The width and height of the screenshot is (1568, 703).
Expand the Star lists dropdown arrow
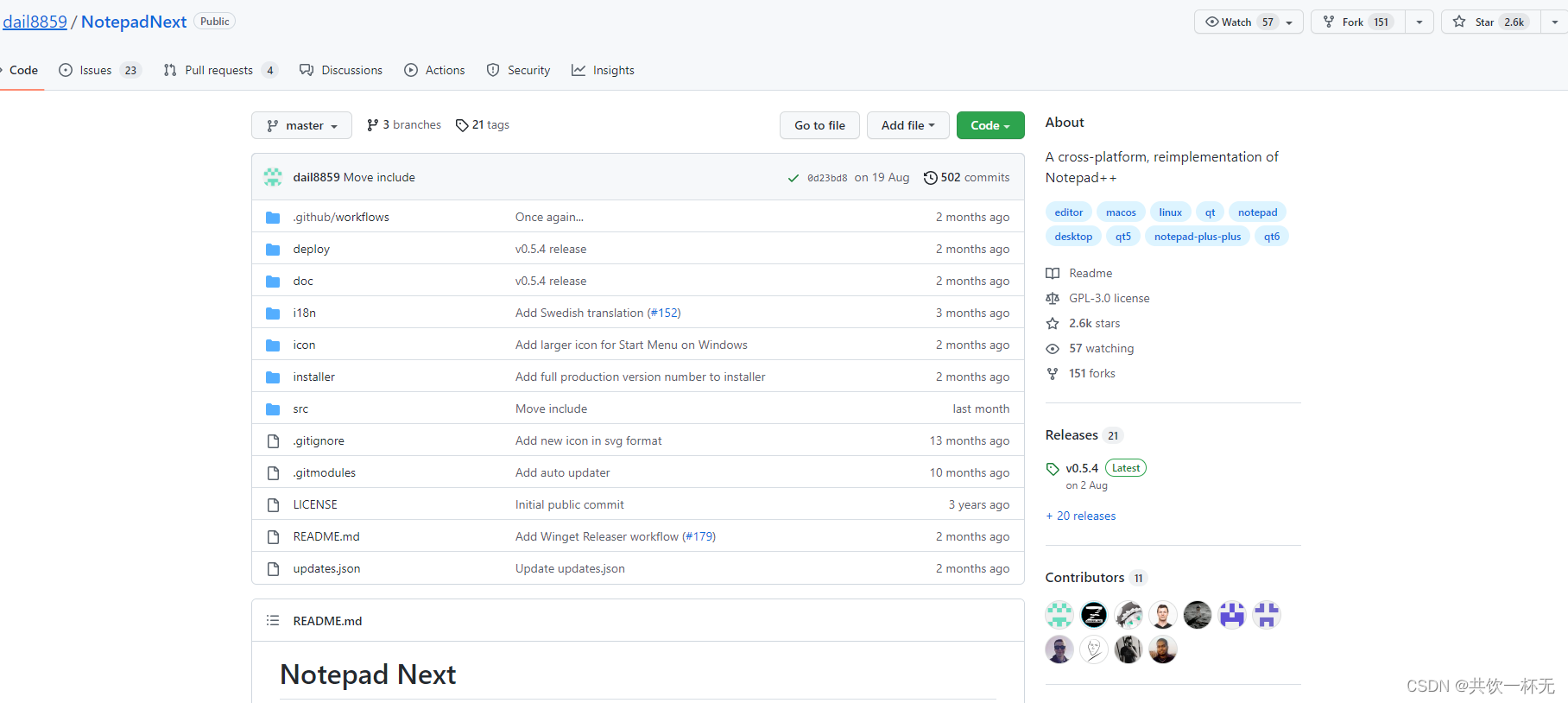pyautogui.click(x=1554, y=22)
